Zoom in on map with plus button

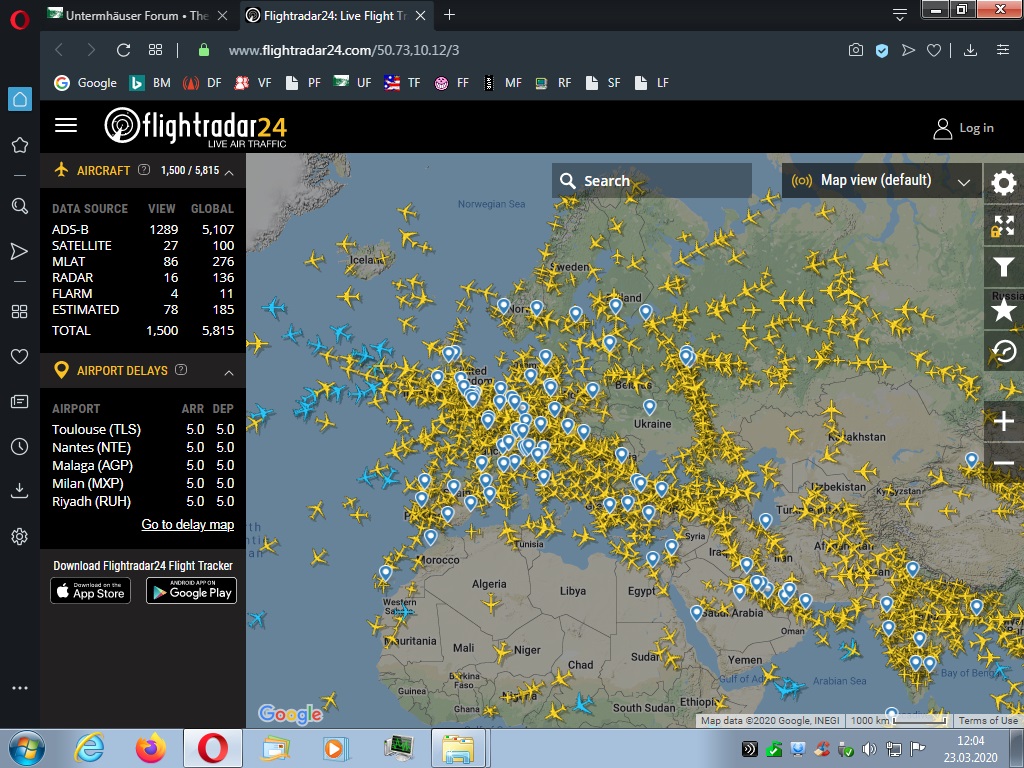click(1003, 422)
